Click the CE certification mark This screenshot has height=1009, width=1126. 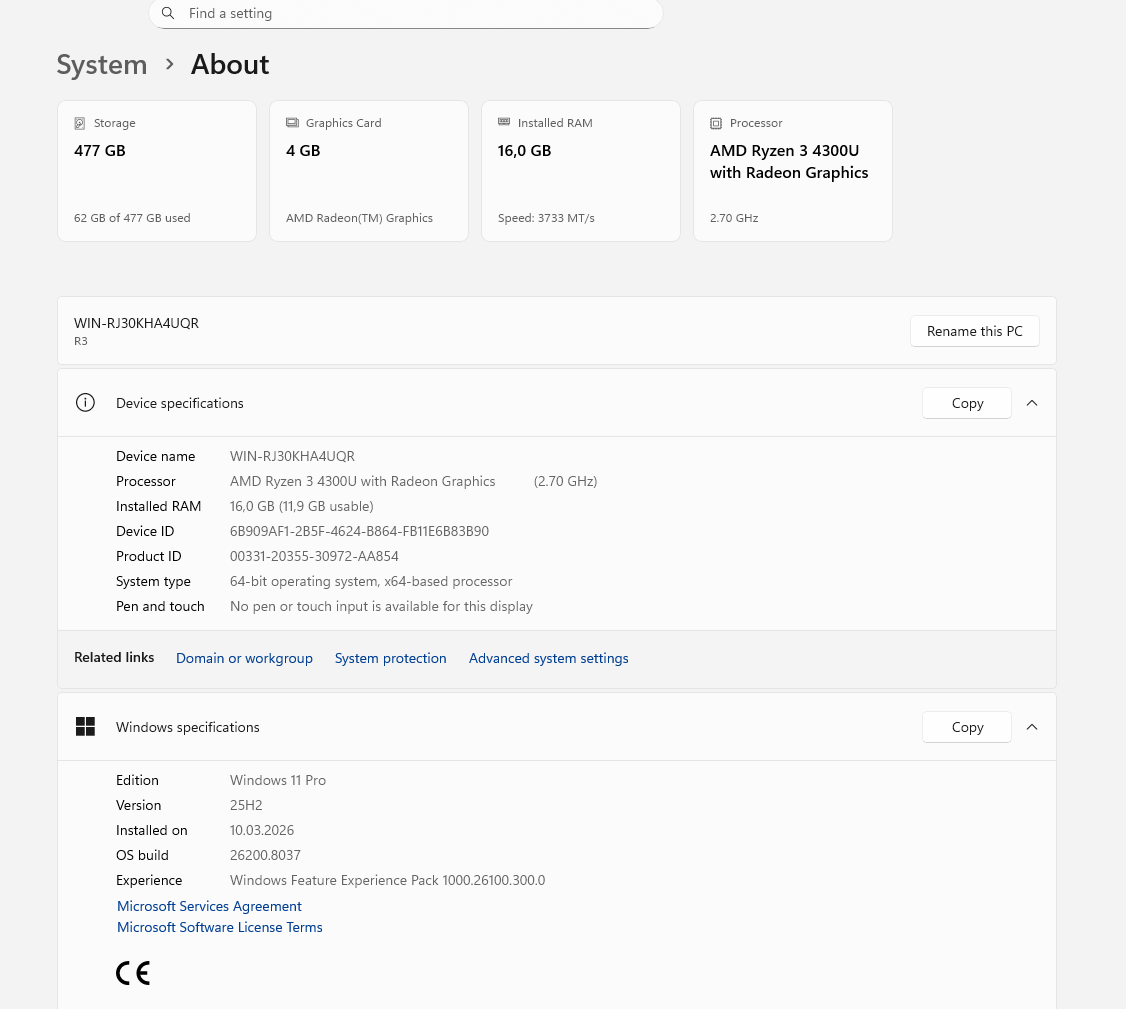pos(132,973)
